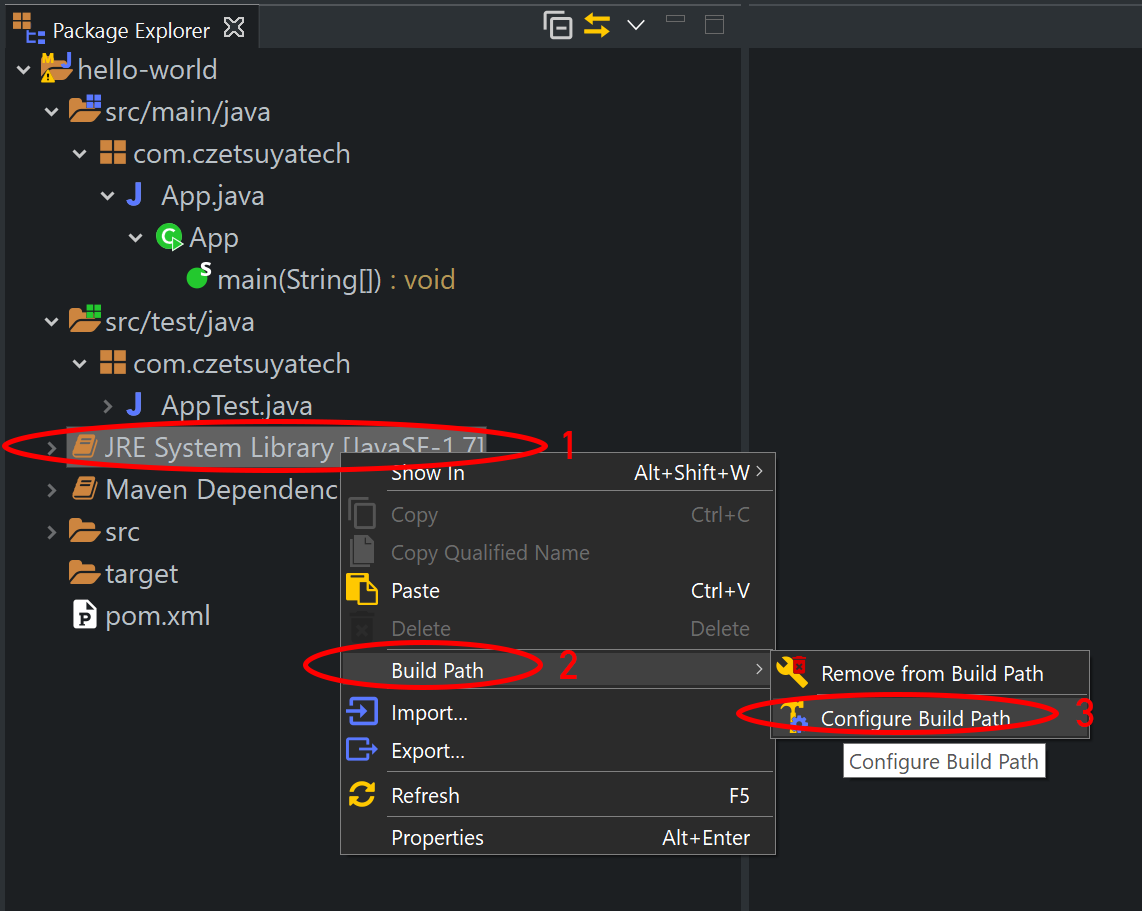Click the Remove from Build Path icon
The width and height of the screenshot is (1142, 911).
(793, 673)
